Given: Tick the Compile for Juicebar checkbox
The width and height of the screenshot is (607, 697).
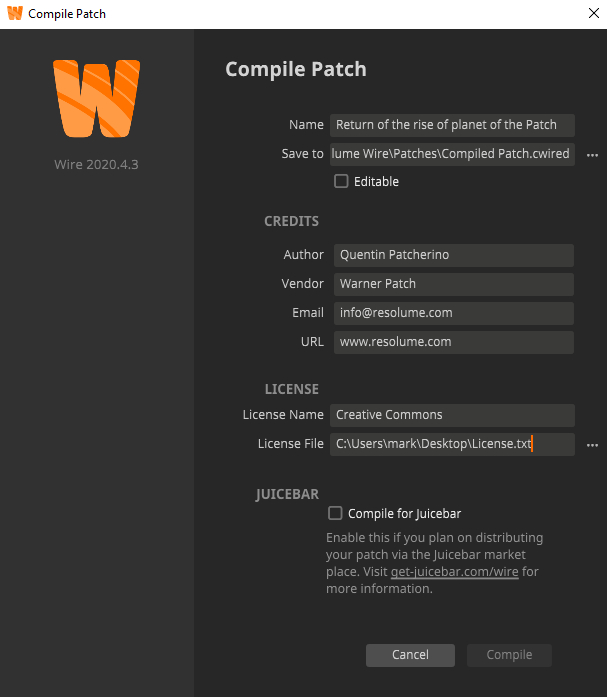Looking at the screenshot, I should pyautogui.click(x=335, y=513).
